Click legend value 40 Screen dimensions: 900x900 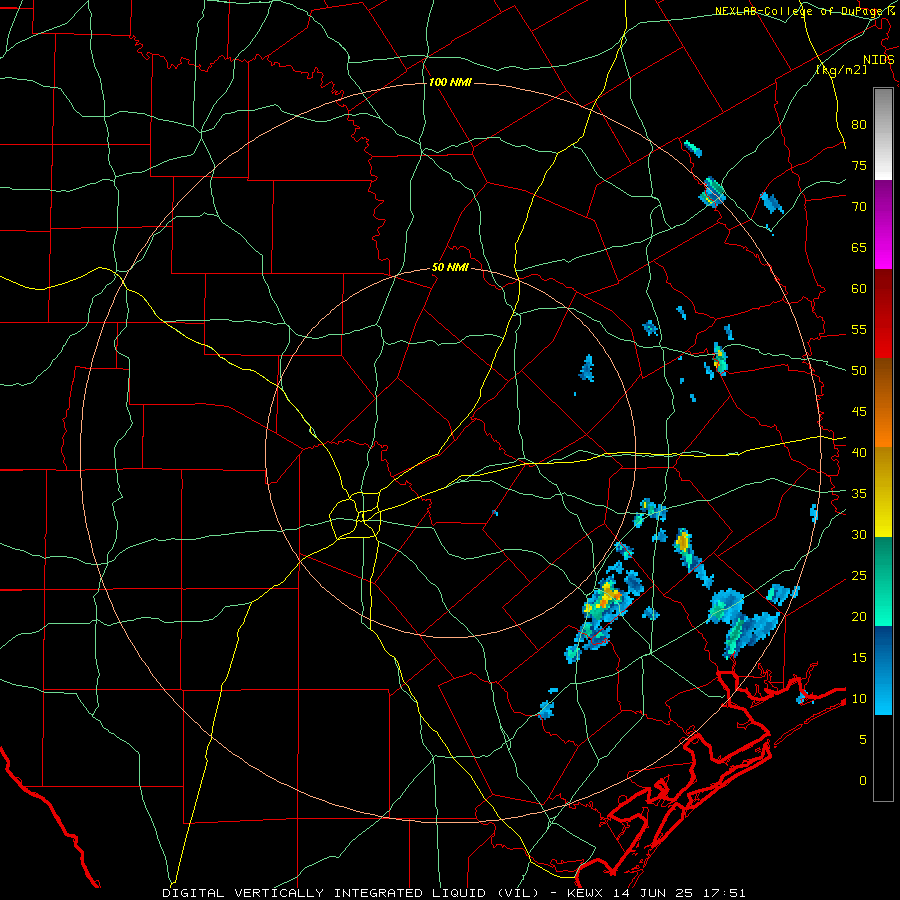(859, 452)
